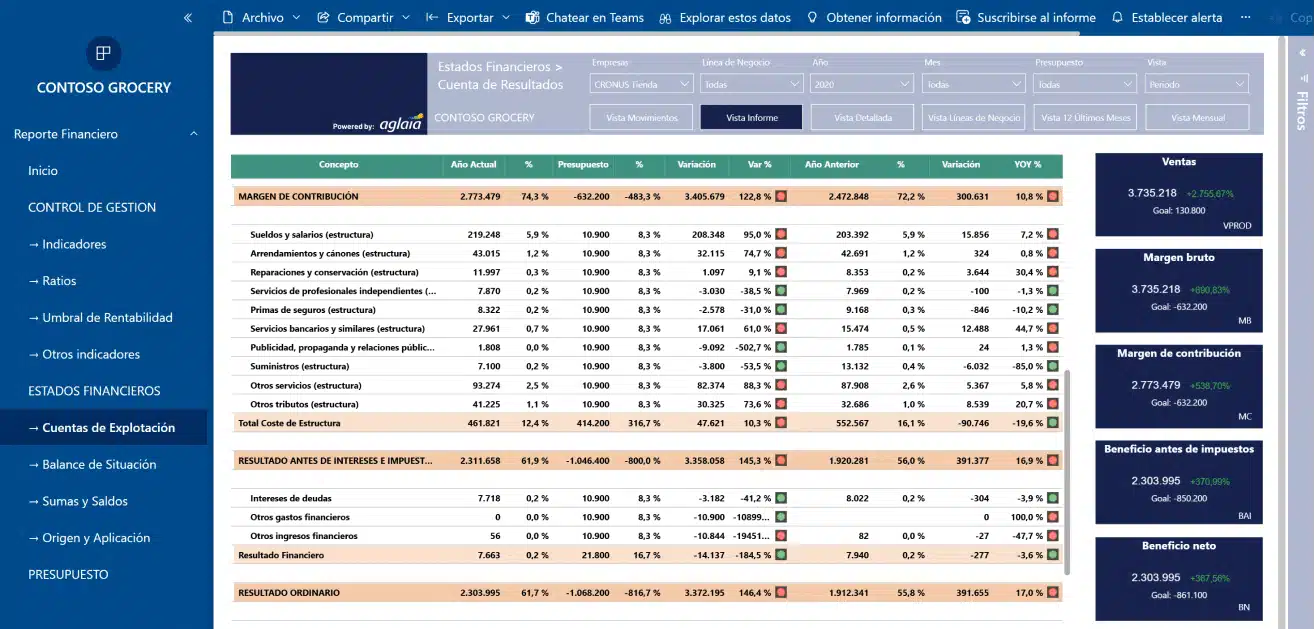The height and width of the screenshot is (629, 1315).
Task: Open the more options ellipsis in the toolbar
Action: 1245,18
